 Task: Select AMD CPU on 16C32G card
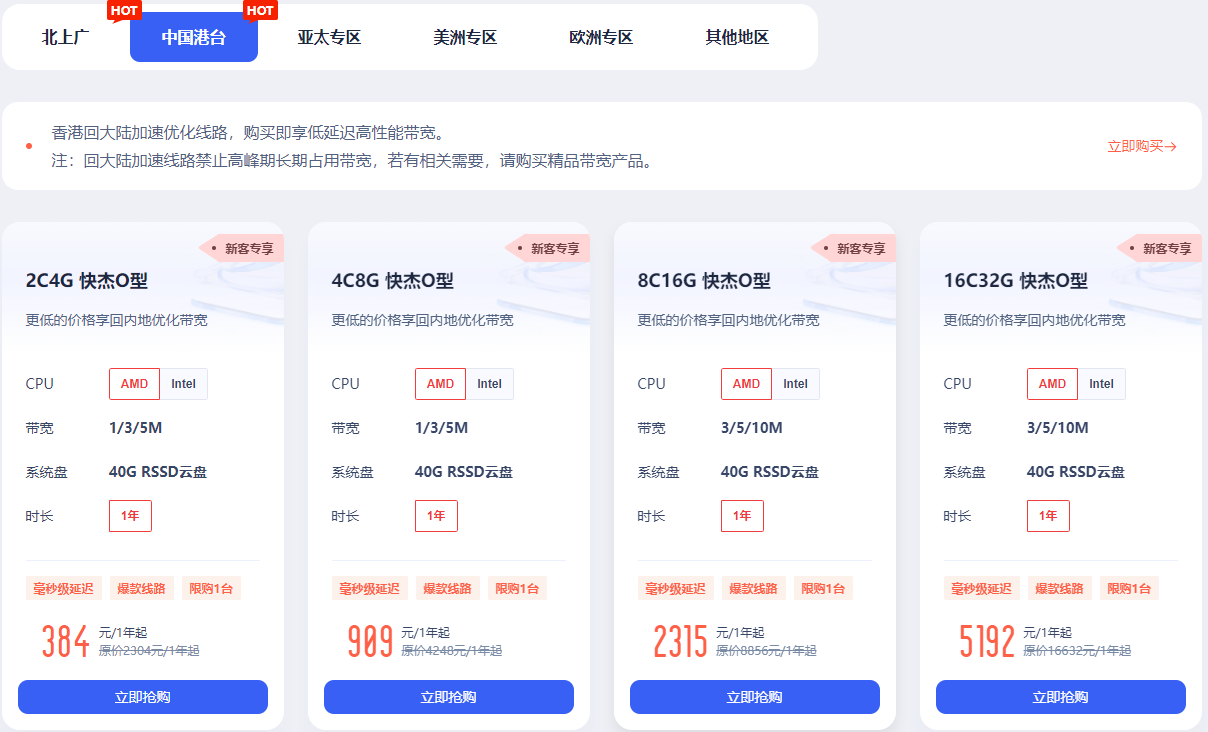[x=1052, y=384]
